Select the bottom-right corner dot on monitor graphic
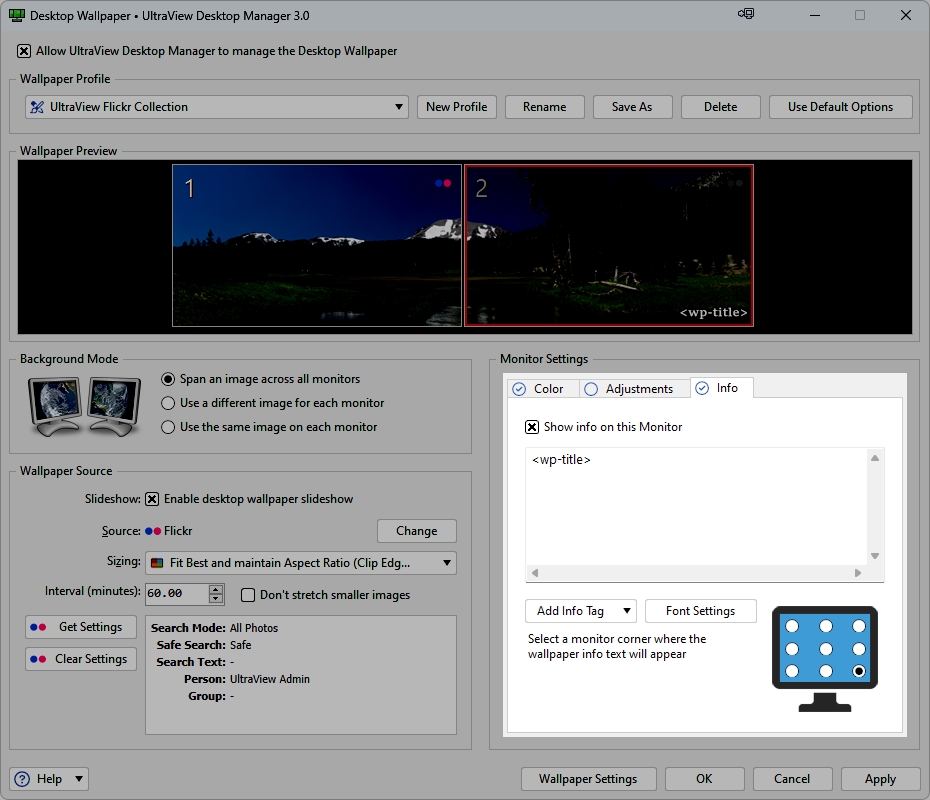Image resolution: width=930 pixels, height=800 pixels. pyautogui.click(x=859, y=671)
